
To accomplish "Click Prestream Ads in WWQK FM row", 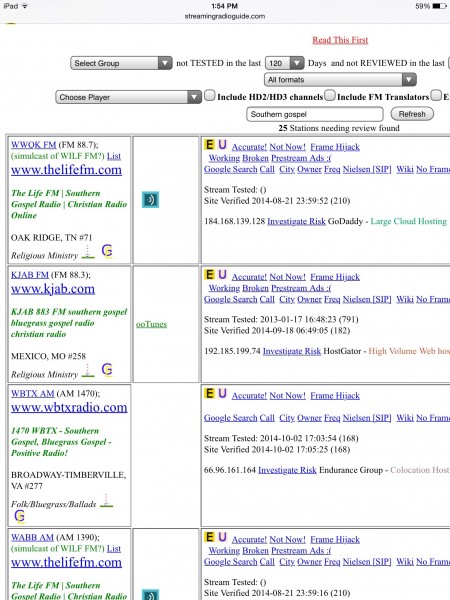I will click(301, 158).
